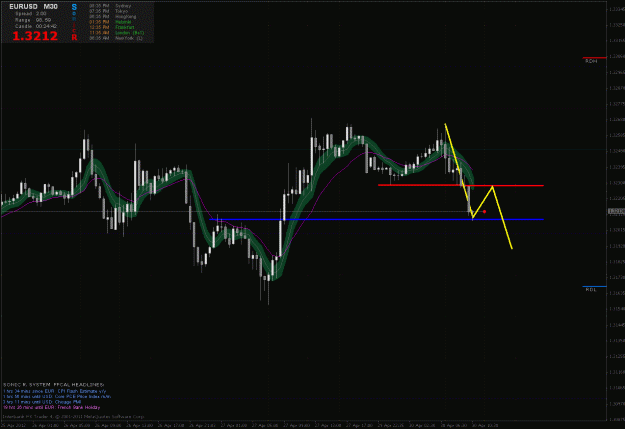Click the Sonic R vertical logo
The width and height of the screenshot is (625, 429).
pyautogui.click(x=74, y=22)
